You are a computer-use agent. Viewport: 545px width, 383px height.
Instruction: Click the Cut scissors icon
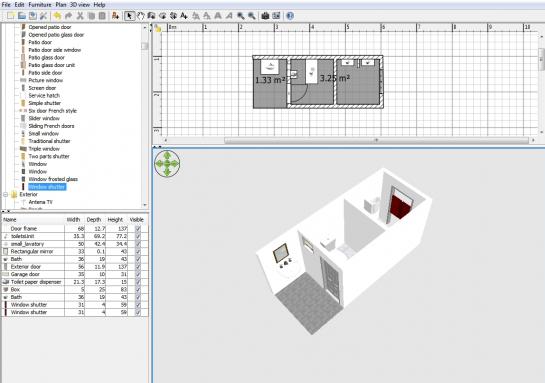coord(80,16)
